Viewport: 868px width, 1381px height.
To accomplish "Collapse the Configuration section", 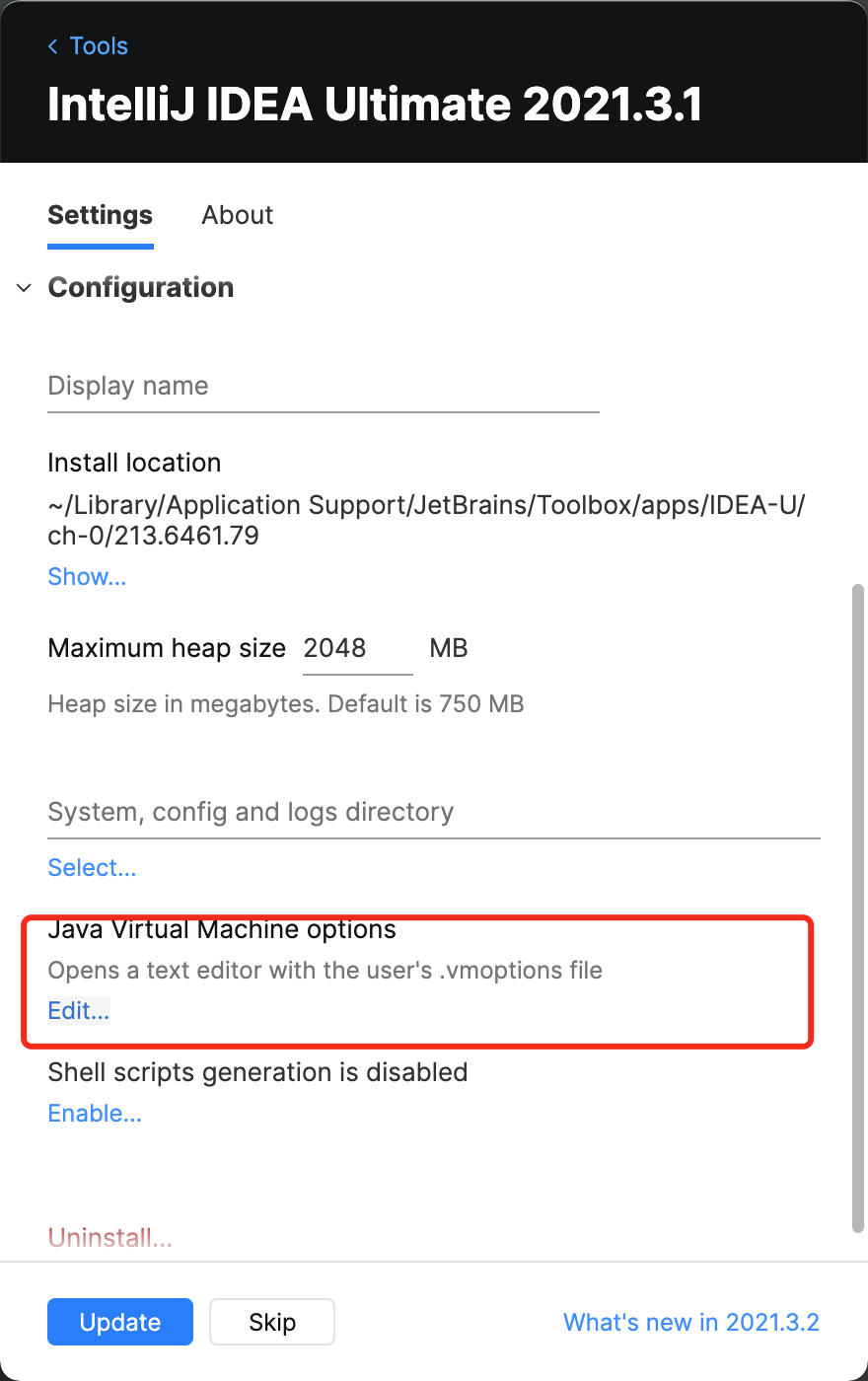I will [25, 288].
